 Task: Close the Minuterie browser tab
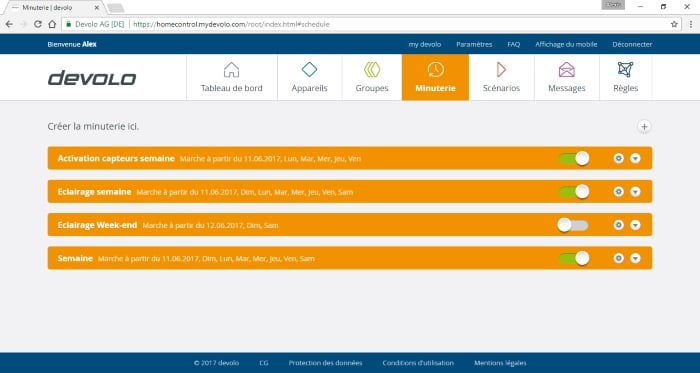[97, 8]
